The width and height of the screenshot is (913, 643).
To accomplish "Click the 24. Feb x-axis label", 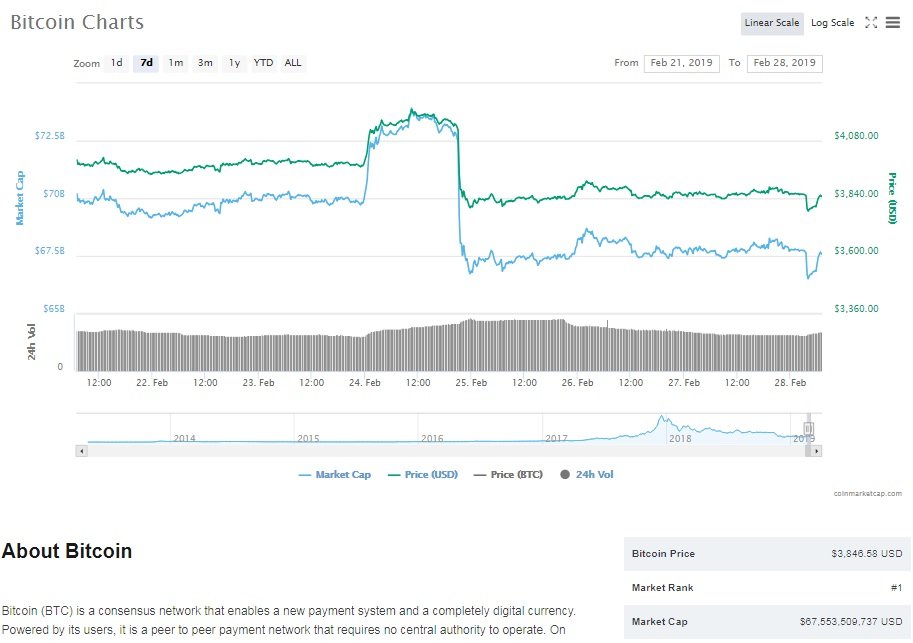I will tap(365, 383).
